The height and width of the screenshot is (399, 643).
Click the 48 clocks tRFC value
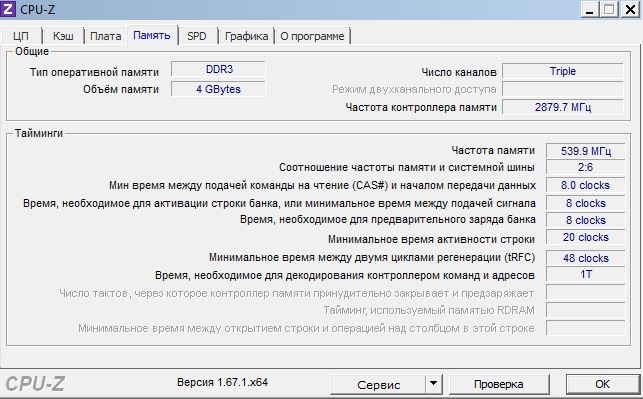coord(586,258)
